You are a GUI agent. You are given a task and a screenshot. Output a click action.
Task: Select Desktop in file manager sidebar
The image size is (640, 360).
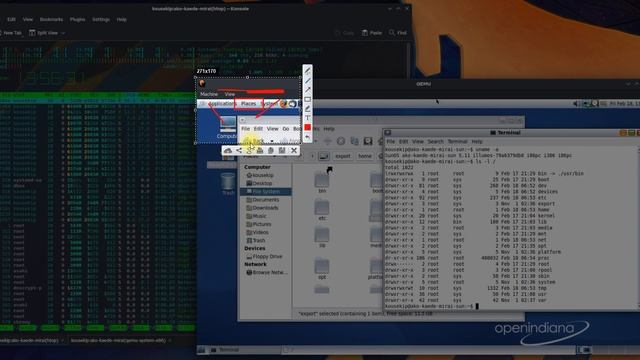pos(260,183)
